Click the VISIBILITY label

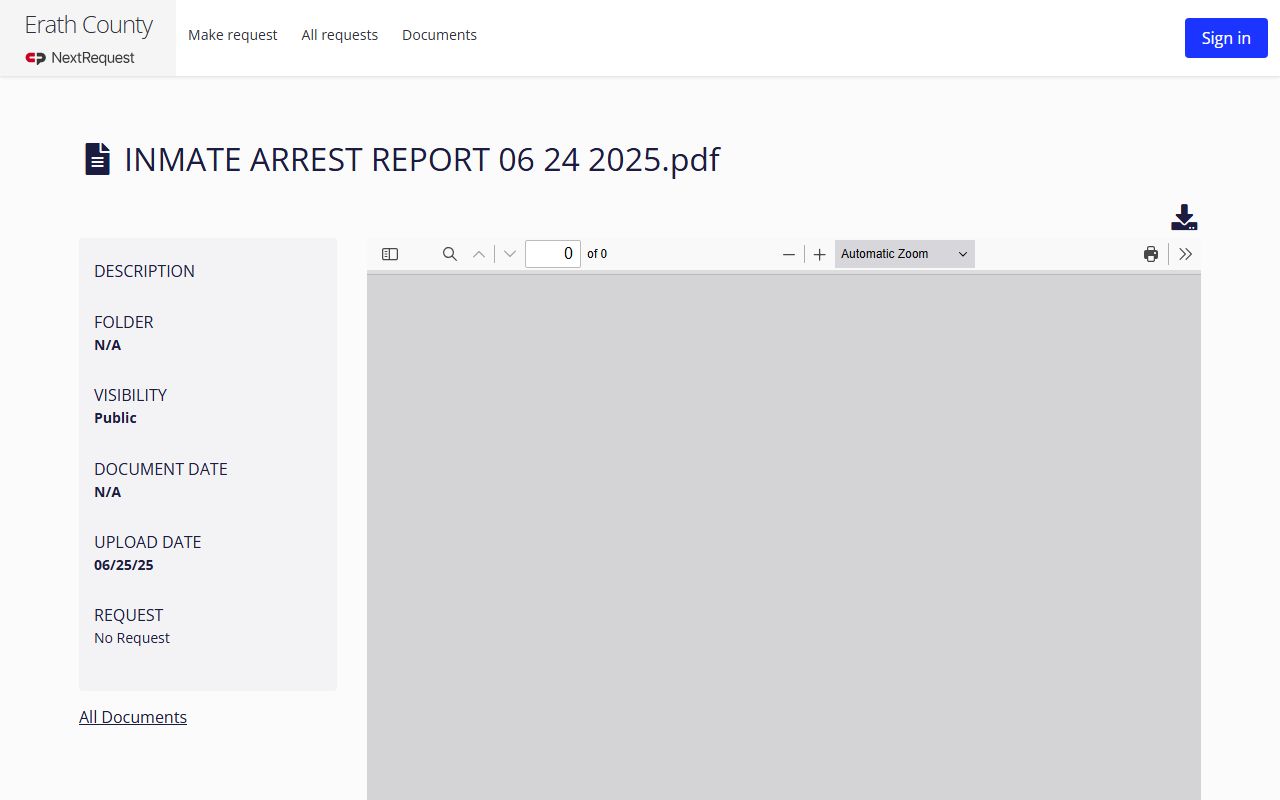pyautogui.click(x=130, y=395)
